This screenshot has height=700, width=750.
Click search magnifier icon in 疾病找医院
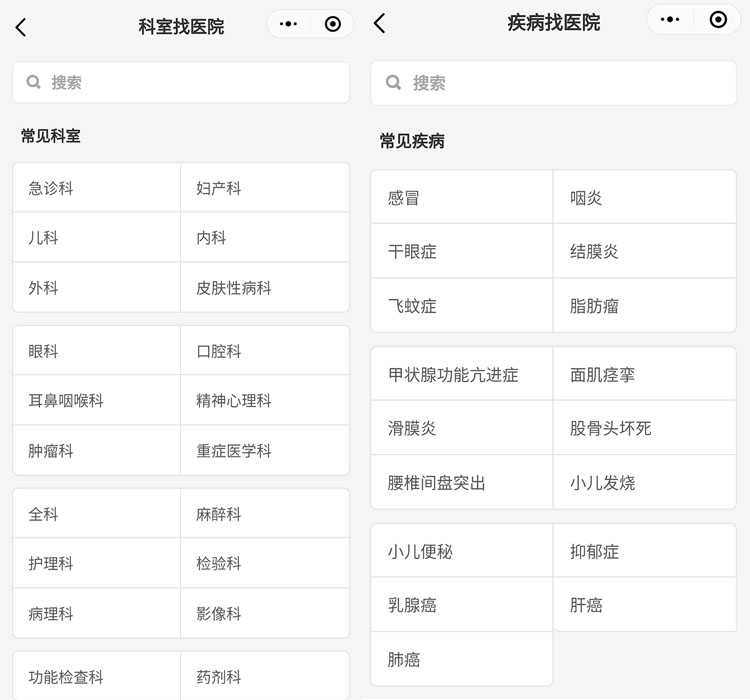pos(393,82)
